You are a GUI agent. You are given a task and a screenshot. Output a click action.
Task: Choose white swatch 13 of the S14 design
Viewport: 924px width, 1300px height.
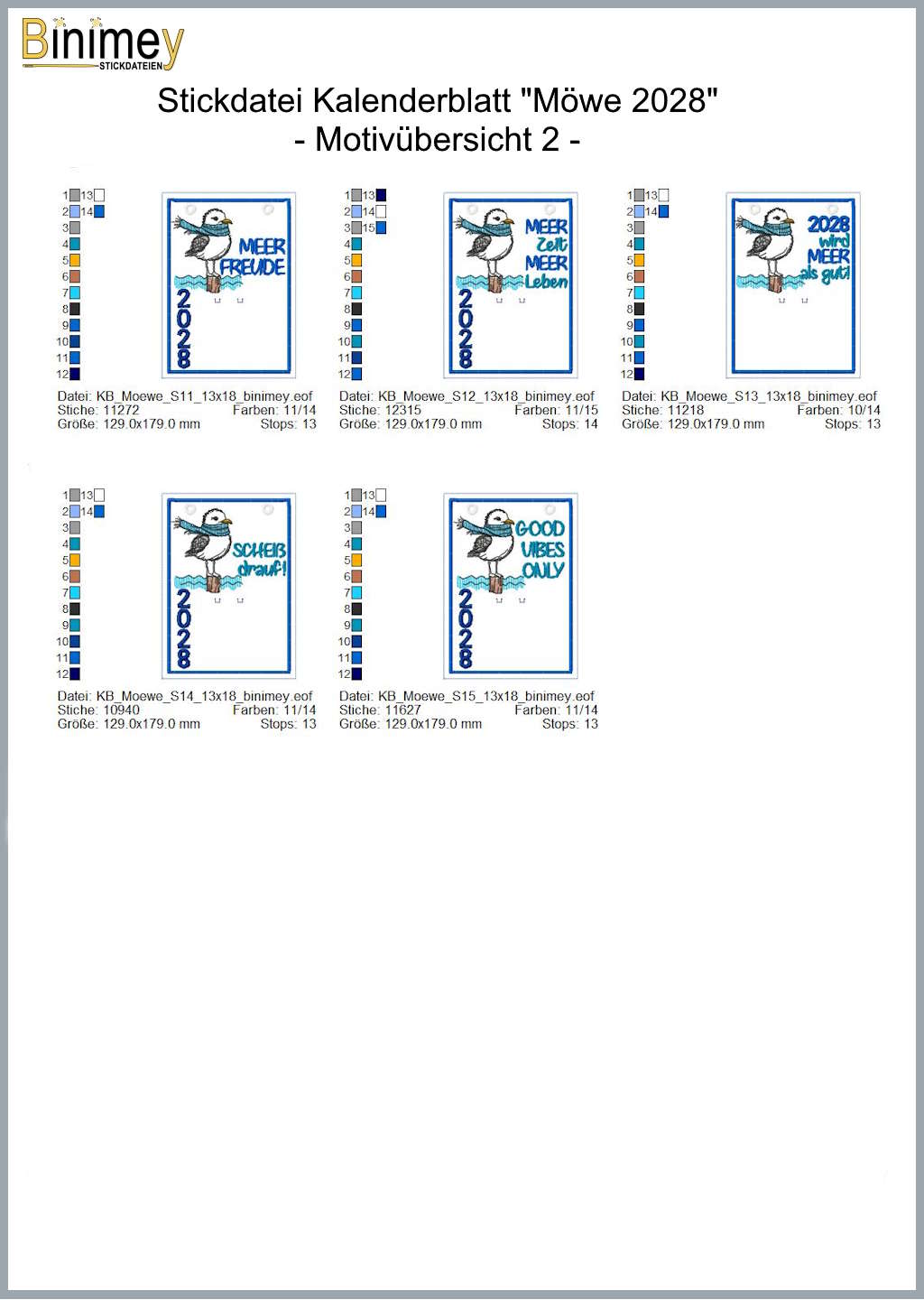pyautogui.click(x=99, y=496)
